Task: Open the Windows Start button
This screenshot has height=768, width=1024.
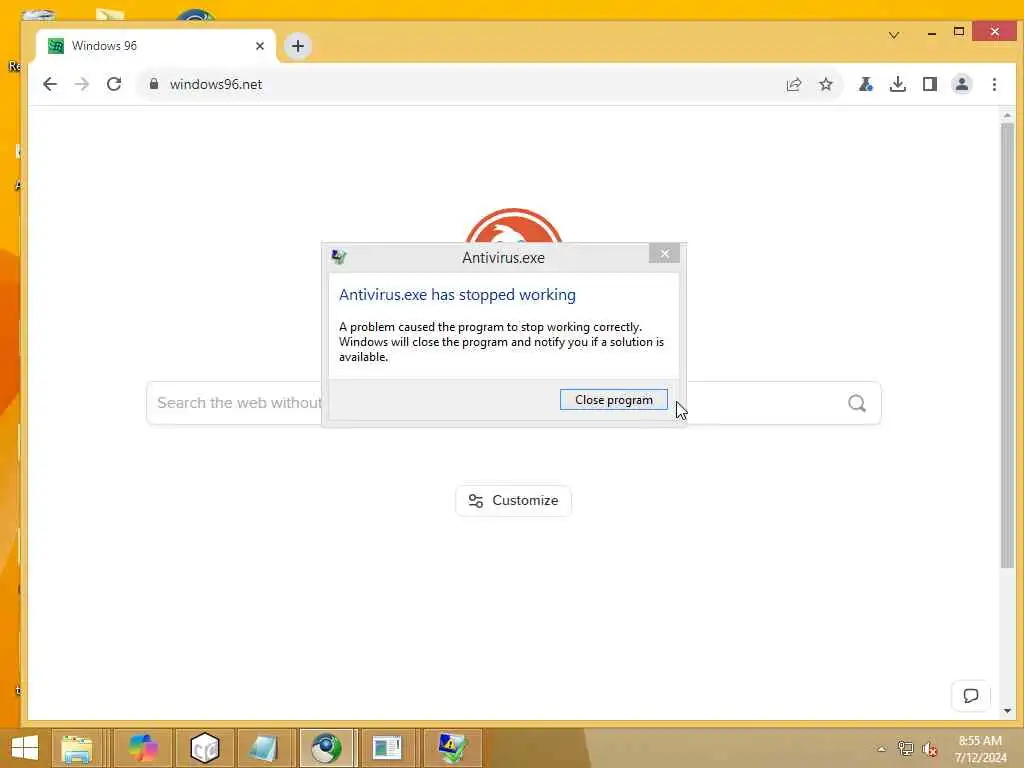Action: tap(25, 748)
